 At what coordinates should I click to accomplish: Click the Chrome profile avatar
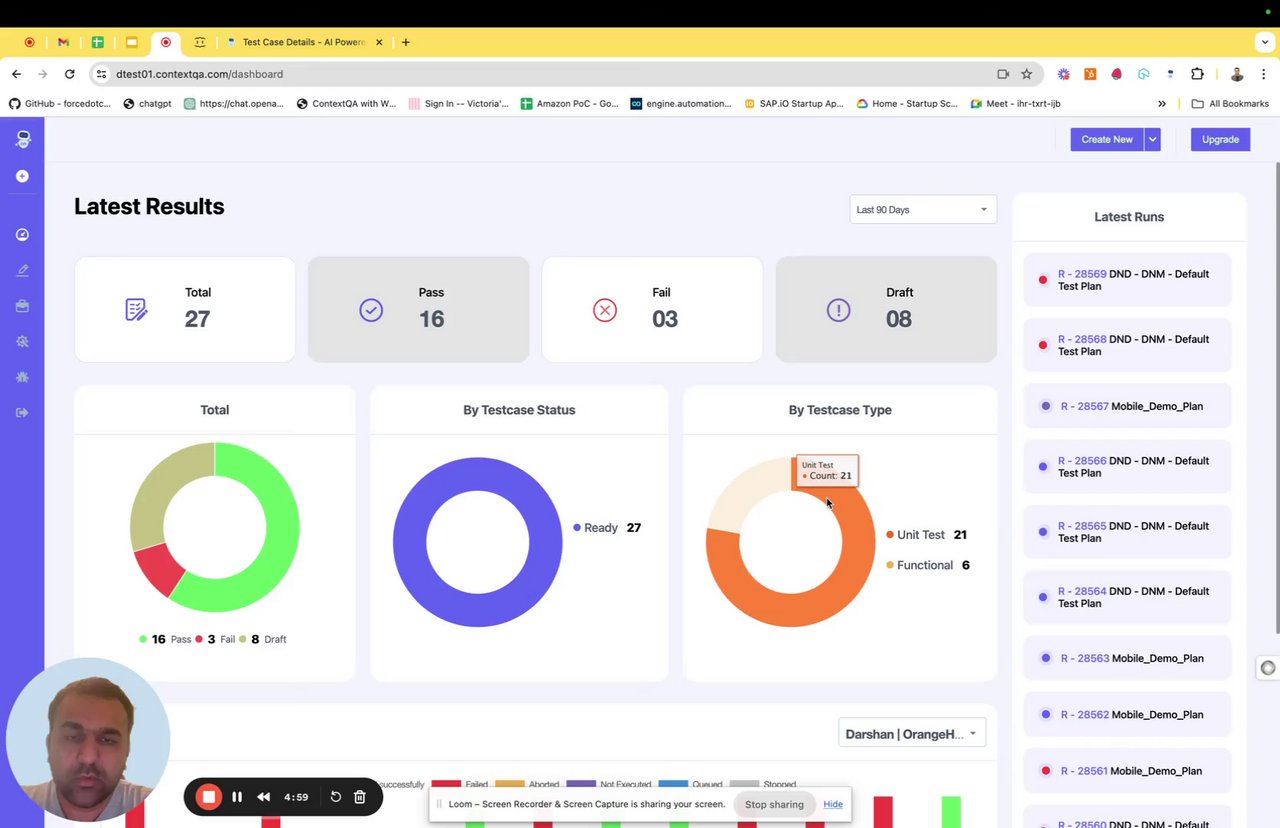1237,74
